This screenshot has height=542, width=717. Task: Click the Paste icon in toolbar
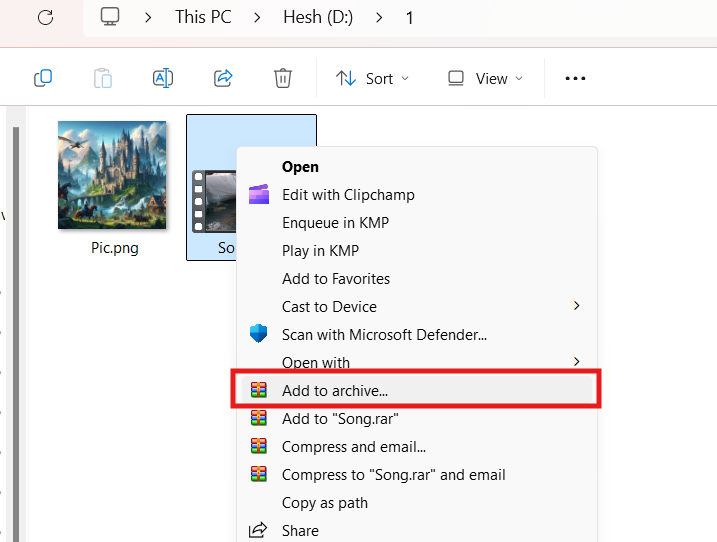(103, 78)
